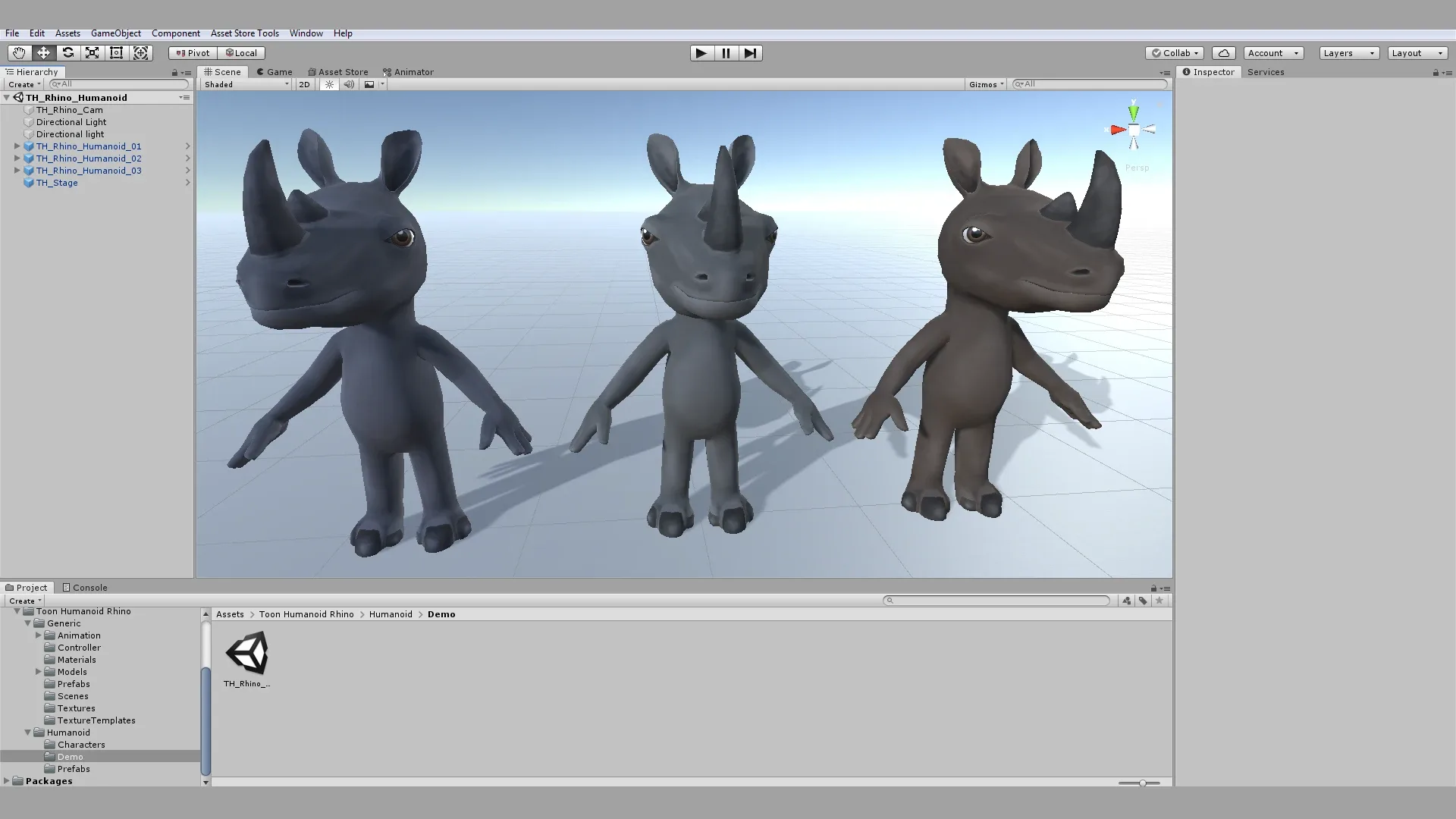Toggle the Project panel lock icon
The image size is (1456, 819).
tap(1153, 588)
